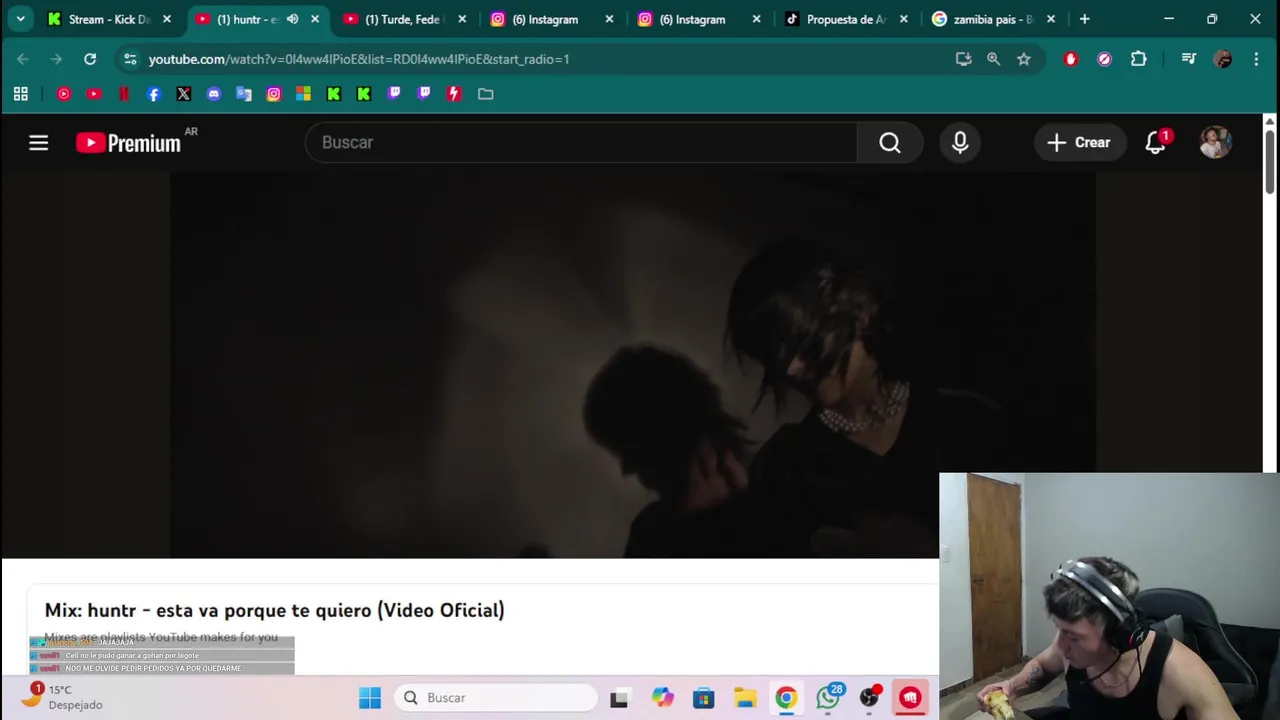This screenshot has width=1280, height=720.
Task: Open YouTube notifications bell
Action: 1156,143
